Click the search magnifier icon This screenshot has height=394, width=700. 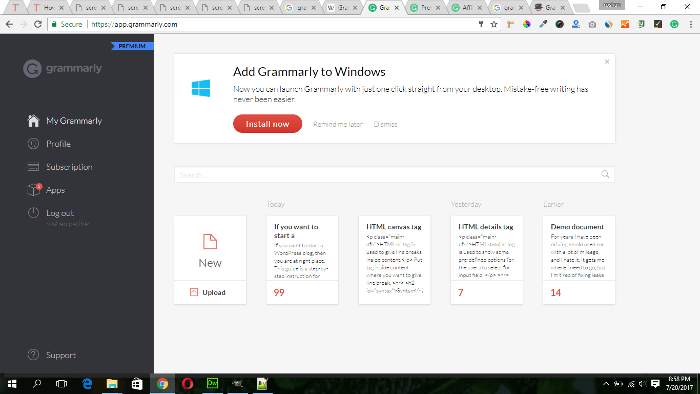point(605,174)
